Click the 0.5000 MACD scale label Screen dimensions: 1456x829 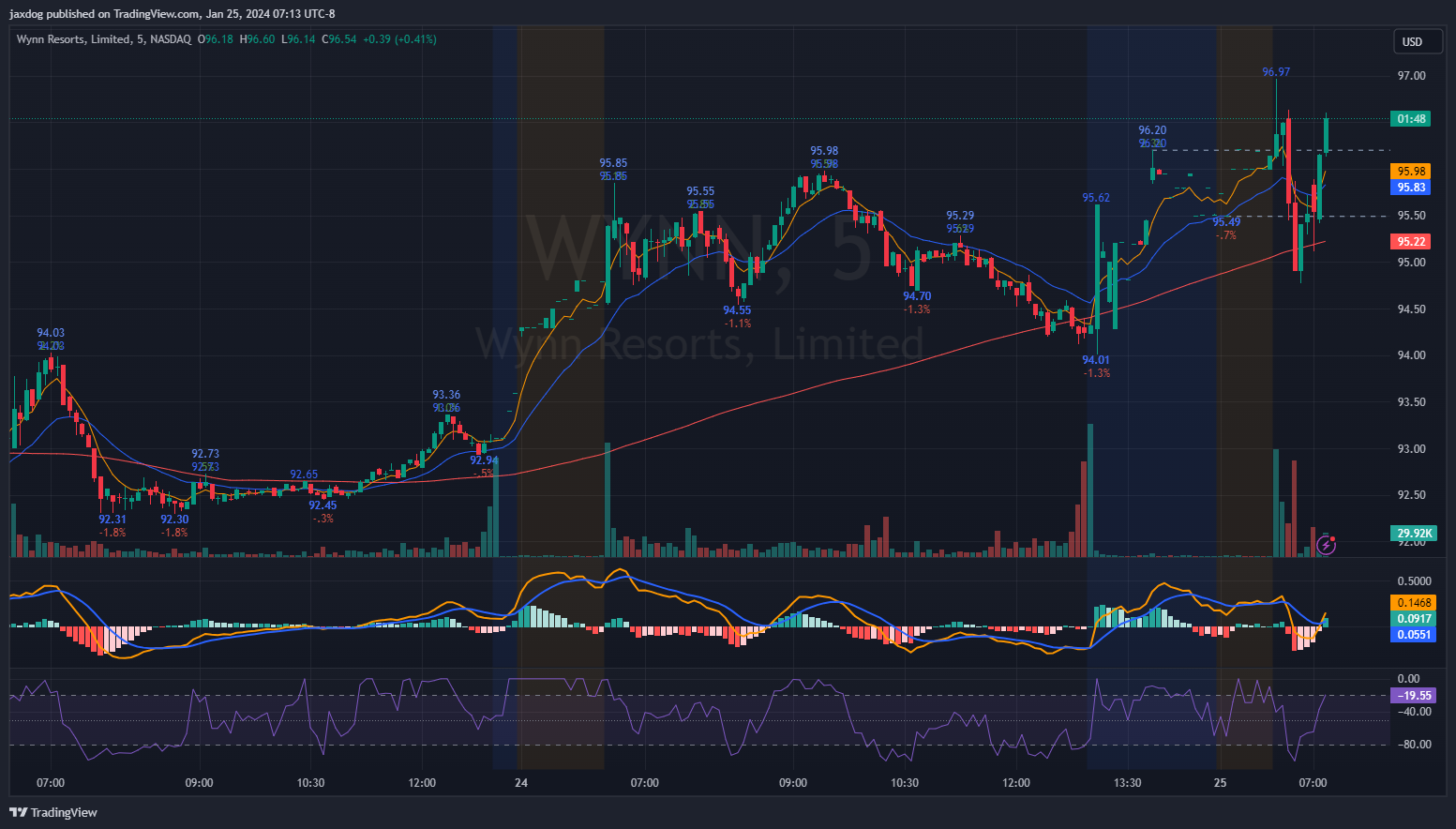[1414, 581]
